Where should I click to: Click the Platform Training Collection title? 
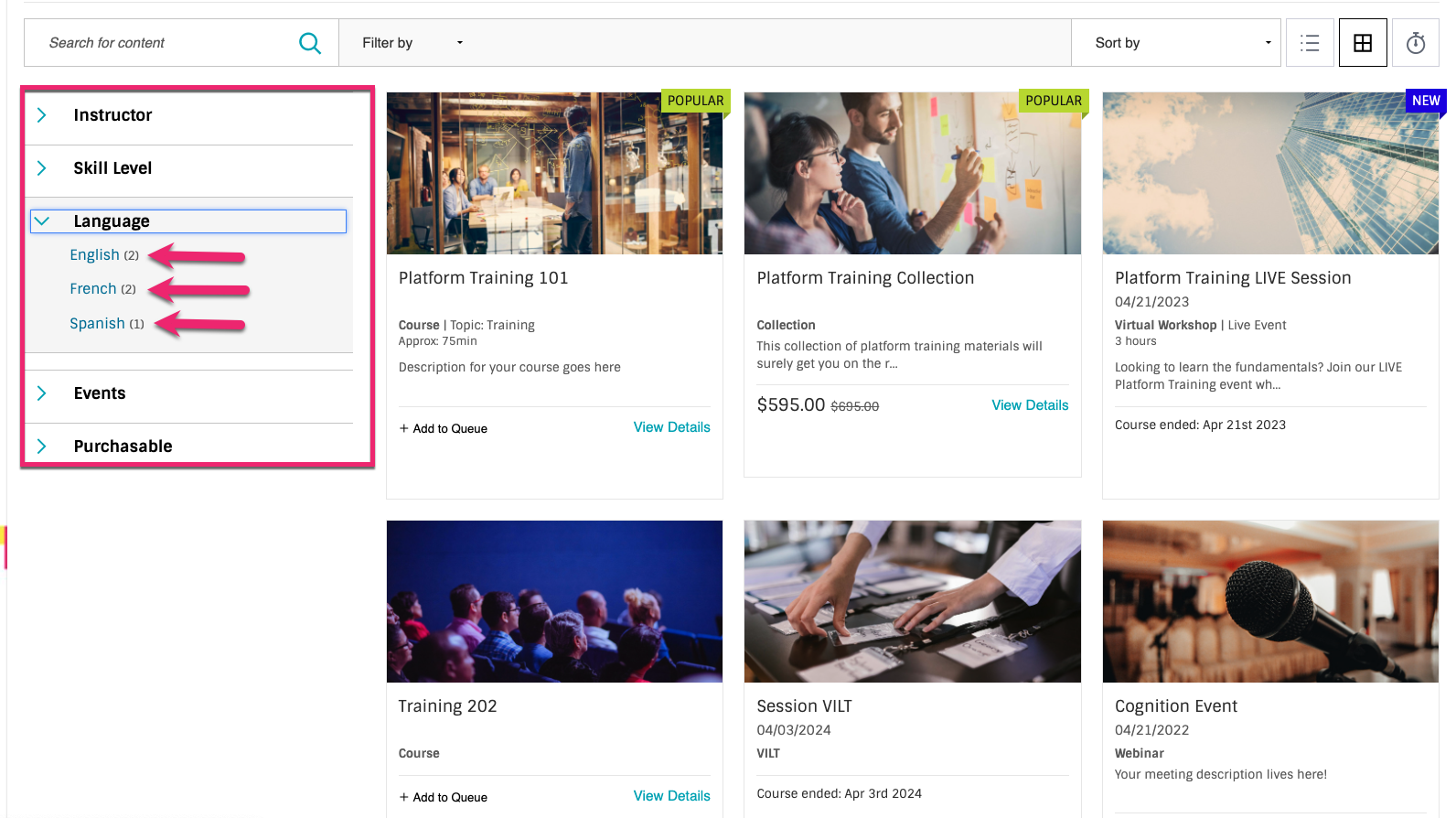pyautogui.click(x=865, y=278)
